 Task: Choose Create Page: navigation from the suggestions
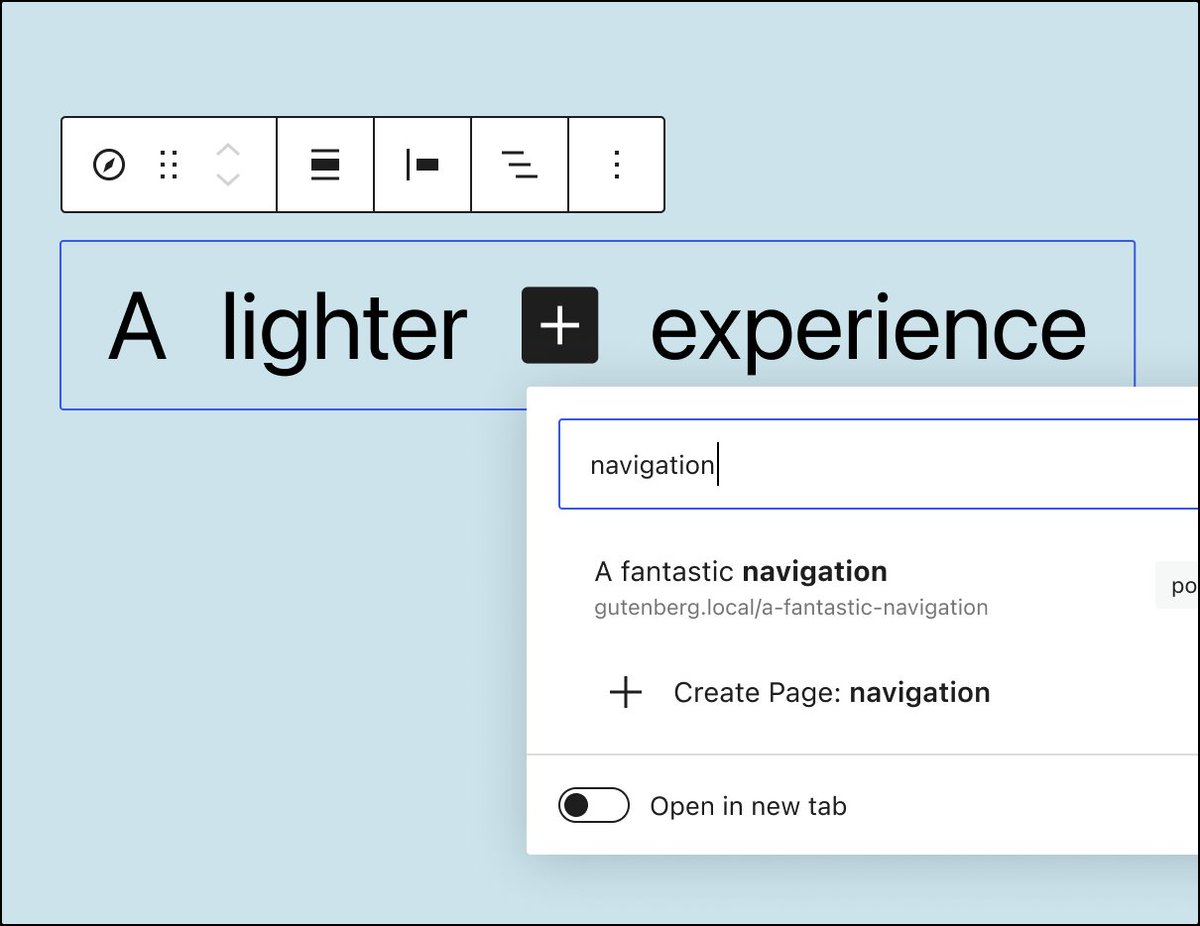832,692
